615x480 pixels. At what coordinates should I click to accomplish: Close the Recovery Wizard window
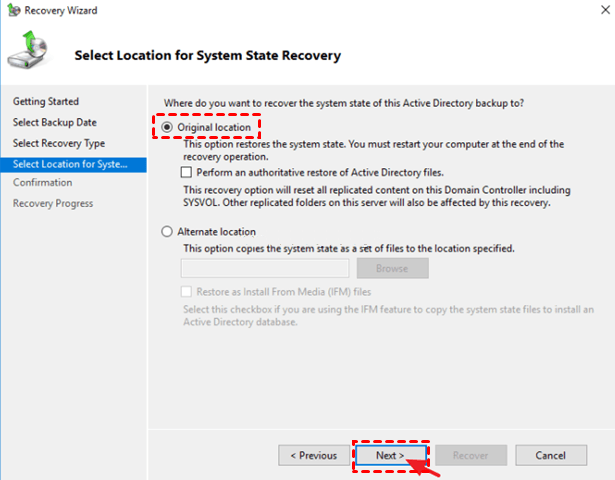coord(605,10)
